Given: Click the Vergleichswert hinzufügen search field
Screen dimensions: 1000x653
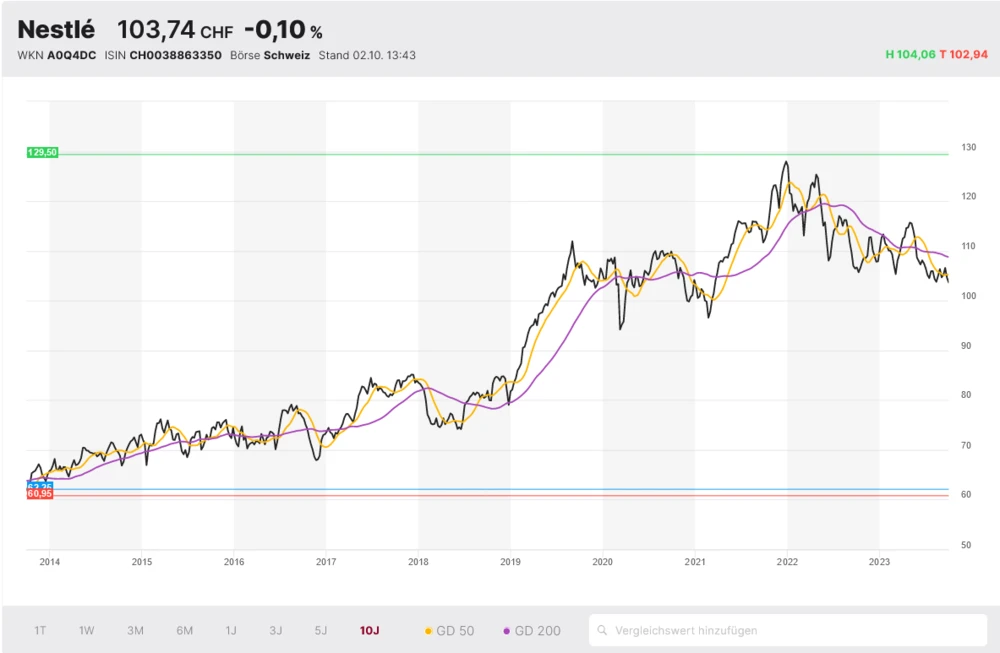Looking at the screenshot, I should [790, 631].
